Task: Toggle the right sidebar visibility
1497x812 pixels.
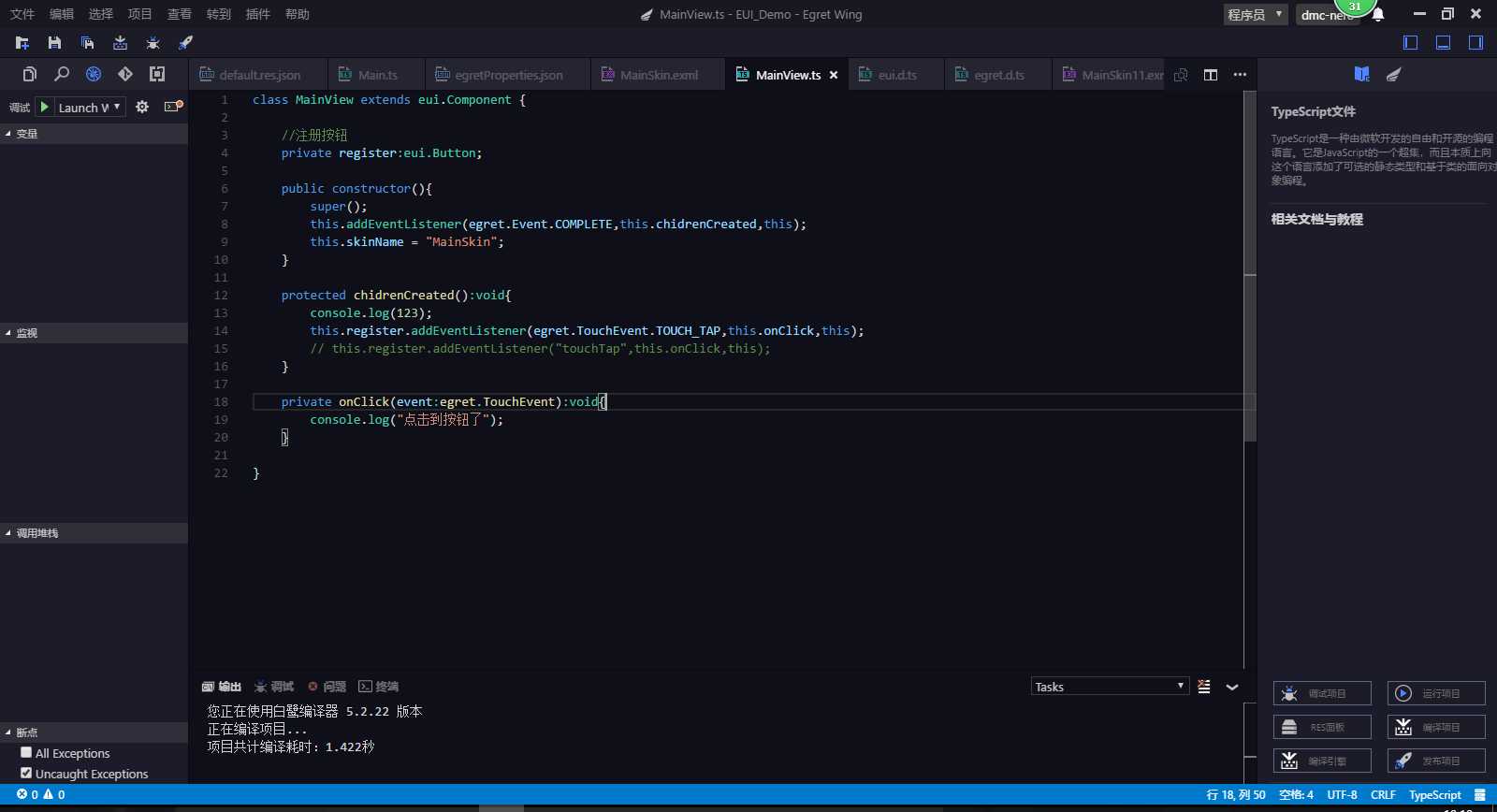Action: tap(1476, 42)
